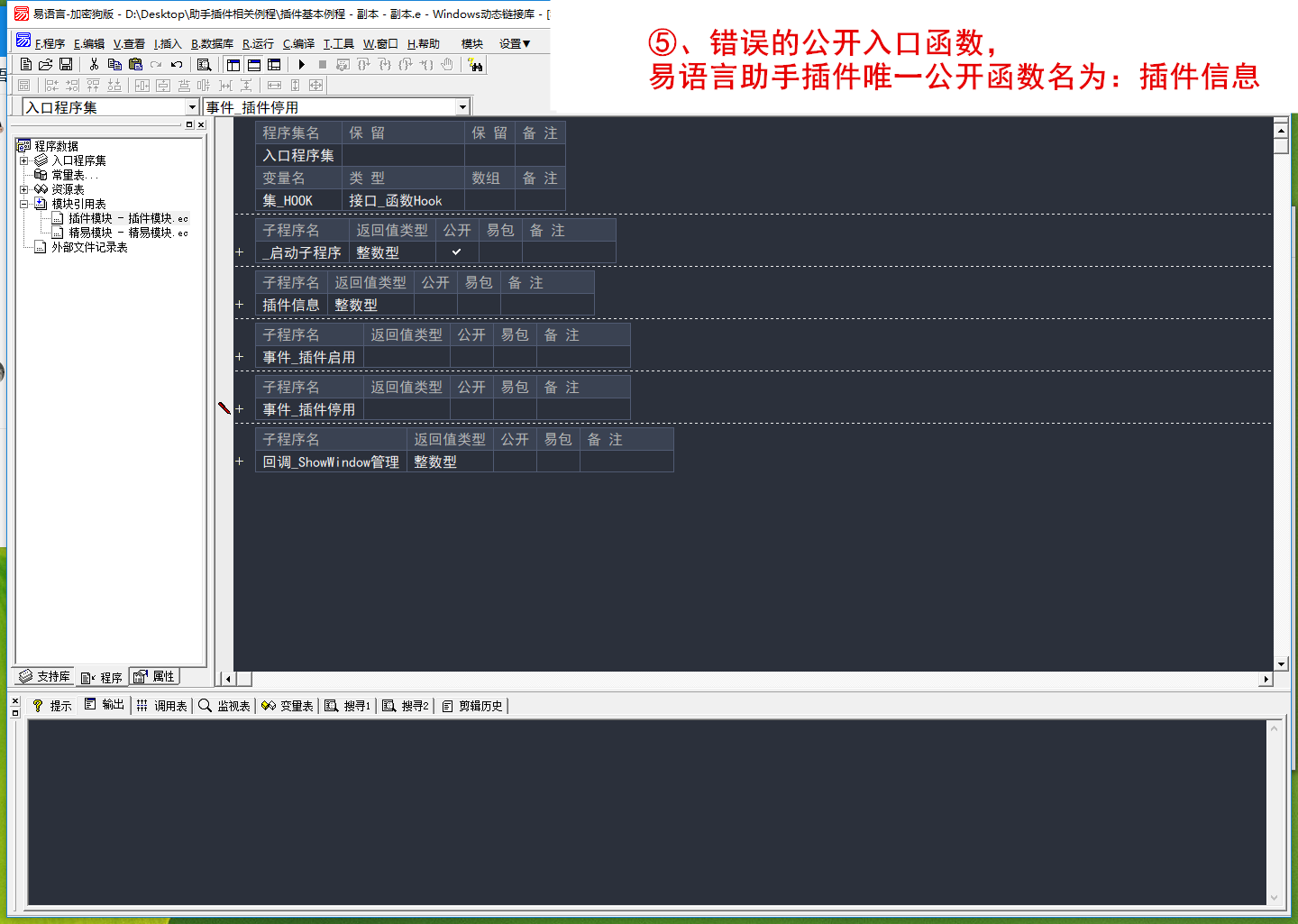This screenshot has height=924, width=1298.
Task: Open the 入口程序集 combo box dropdown
Action: (x=191, y=107)
